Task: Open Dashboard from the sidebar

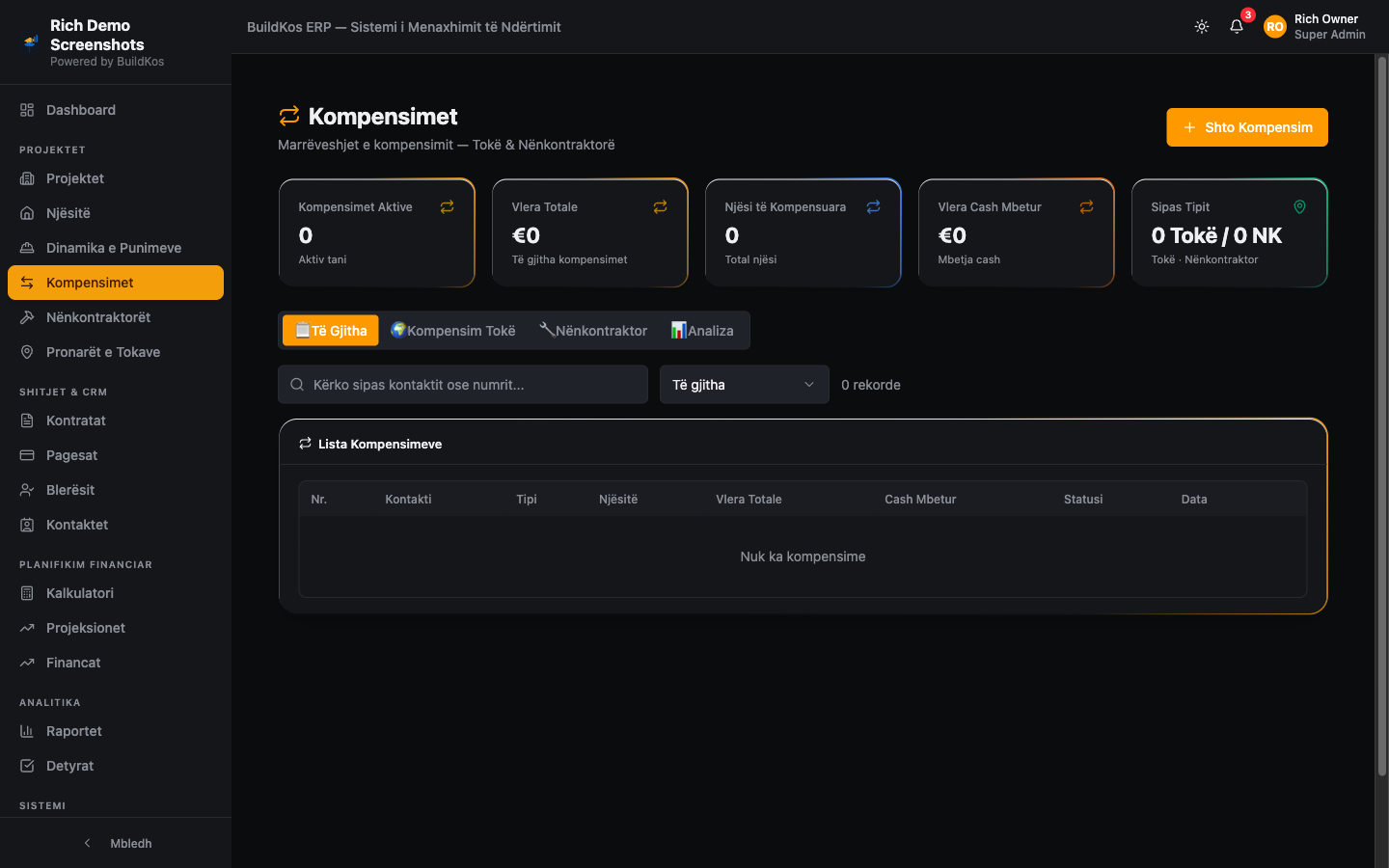Action: coord(116,110)
